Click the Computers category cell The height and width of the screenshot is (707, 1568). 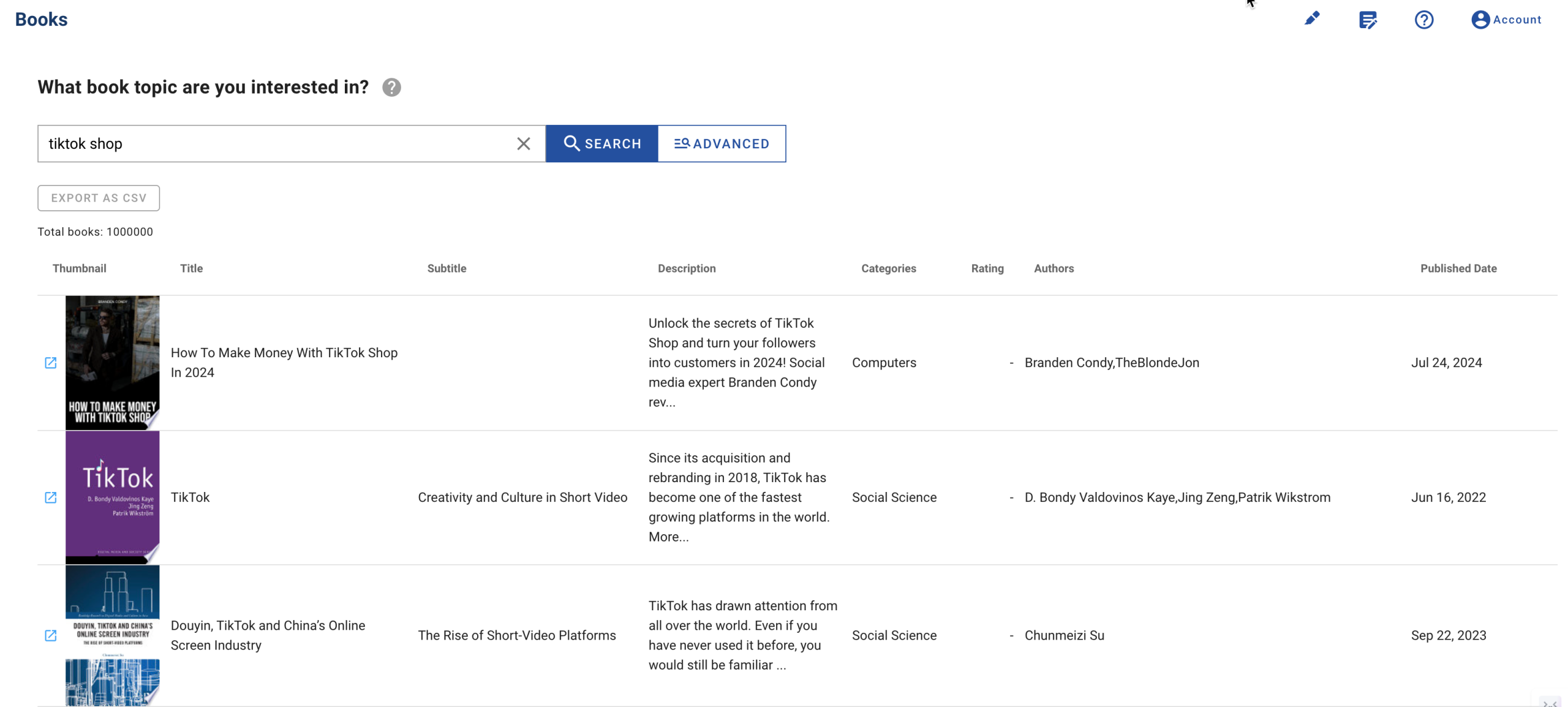click(x=884, y=363)
